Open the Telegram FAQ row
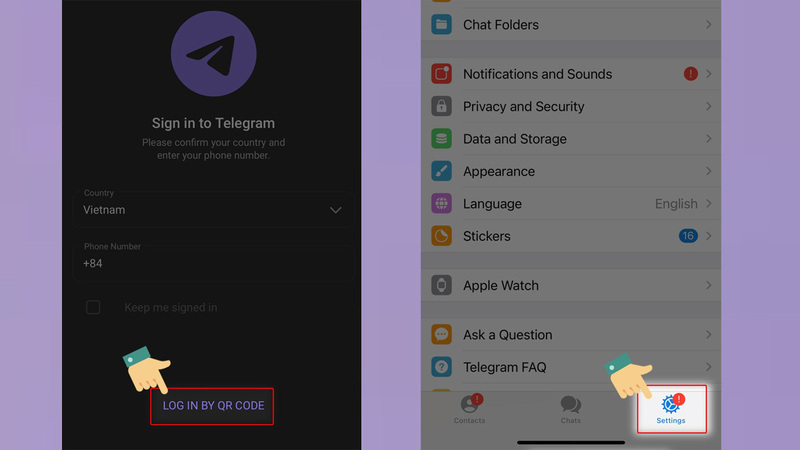This screenshot has width=800, height=450. pyautogui.click(x=571, y=367)
